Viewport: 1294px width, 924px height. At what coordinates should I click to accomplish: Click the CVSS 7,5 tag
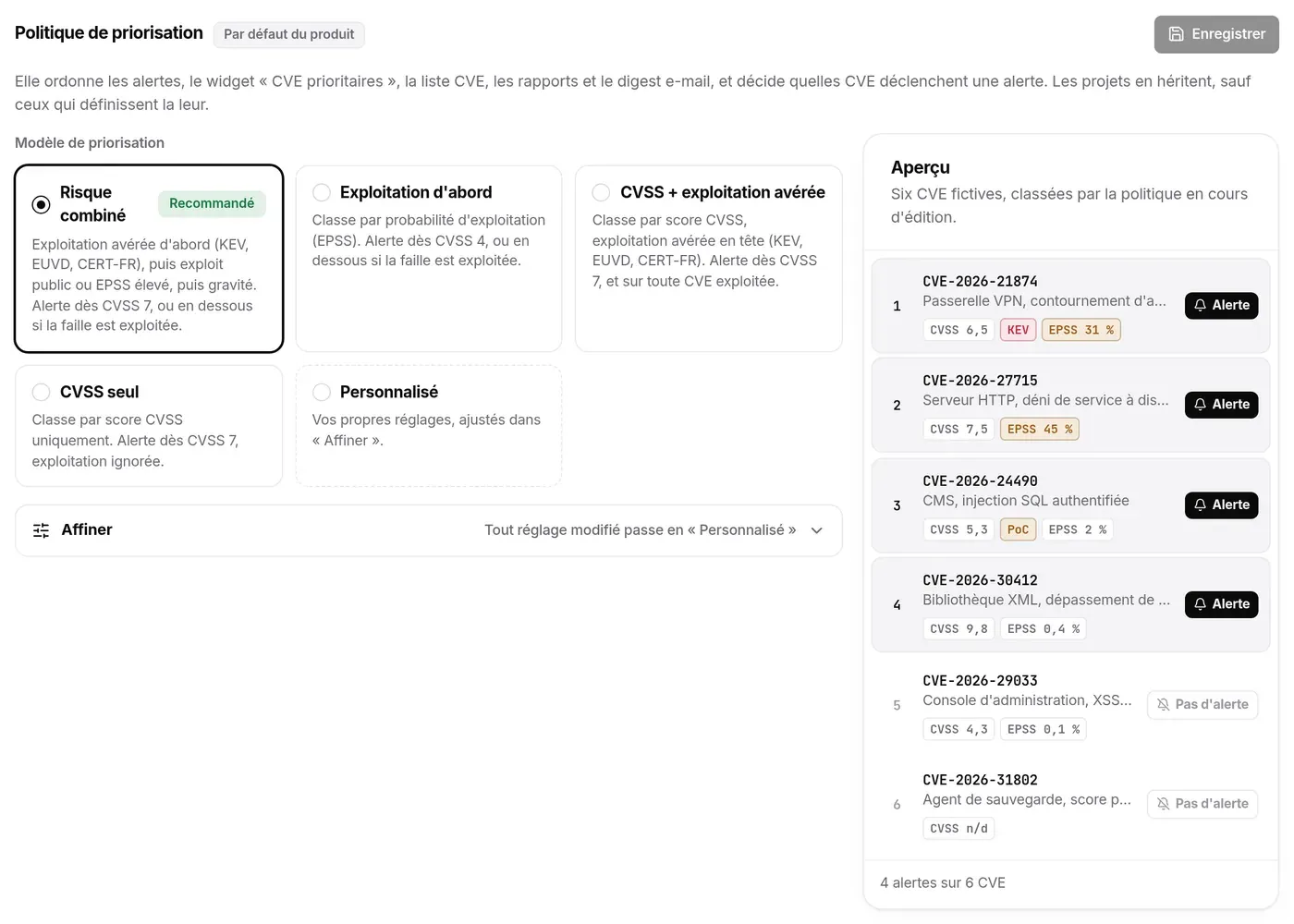(x=958, y=429)
